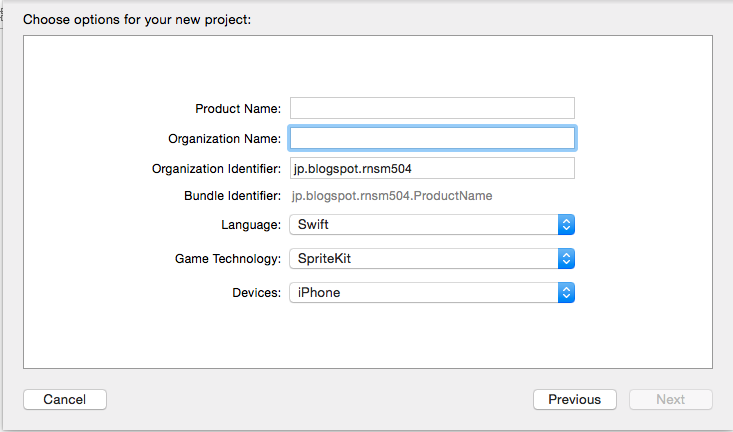Click the "Organization Identifier:" label
Screen dimensions: 733x432
216,168
